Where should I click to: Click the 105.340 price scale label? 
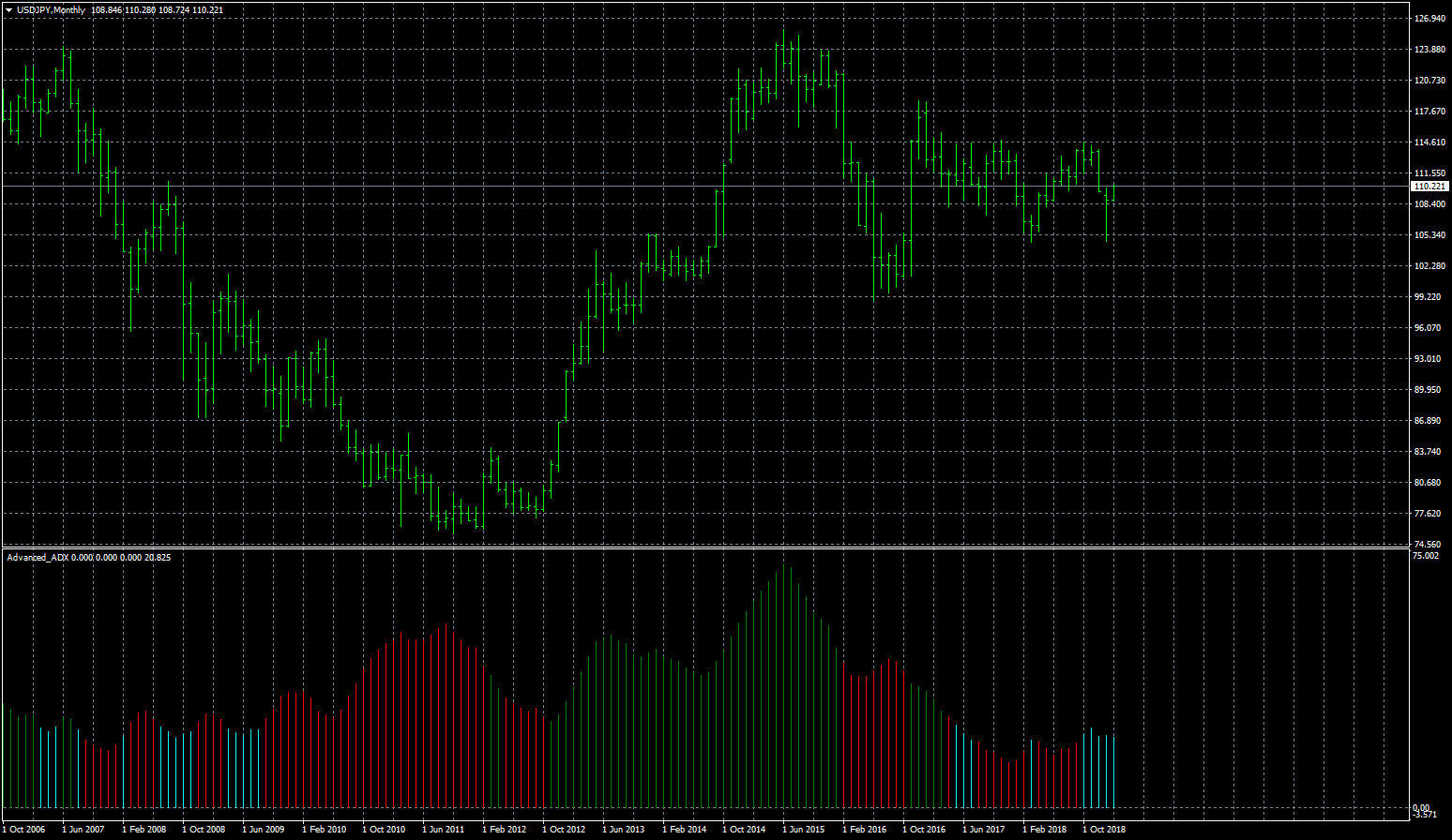[x=1429, y=235]
